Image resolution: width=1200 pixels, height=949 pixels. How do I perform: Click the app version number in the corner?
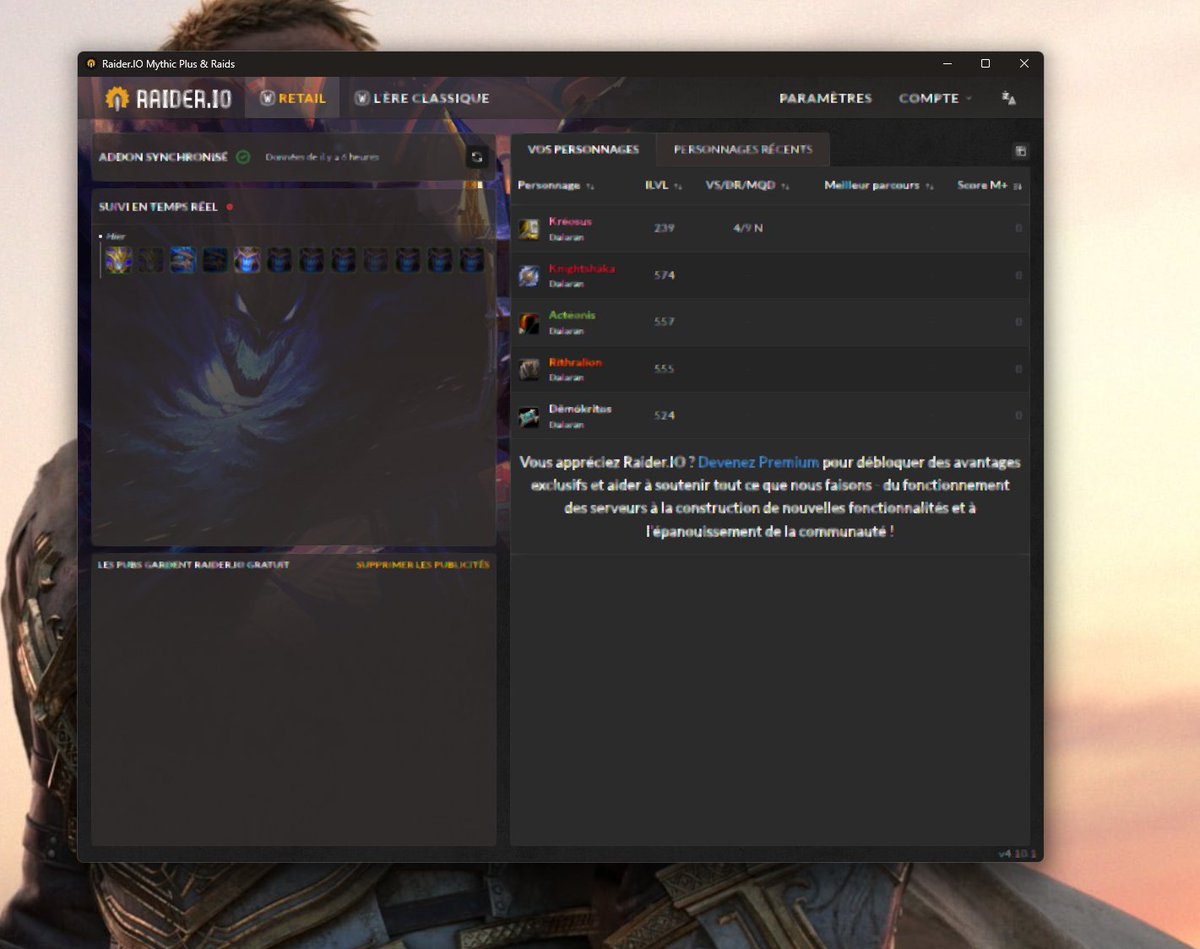[x=1018, y=854]
